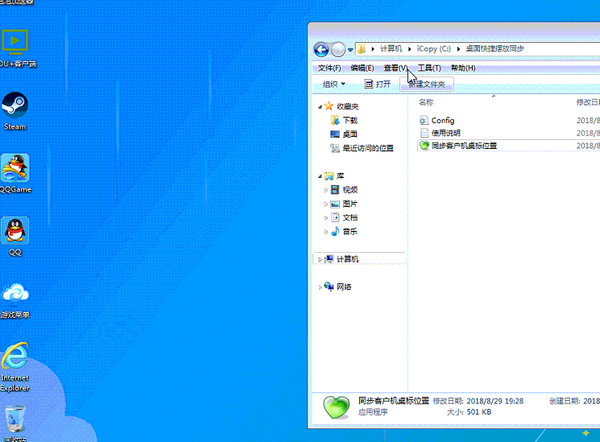Viewport: 600px width, 442px height.
Task: Select the Config file icon
Action: [424, 120]
